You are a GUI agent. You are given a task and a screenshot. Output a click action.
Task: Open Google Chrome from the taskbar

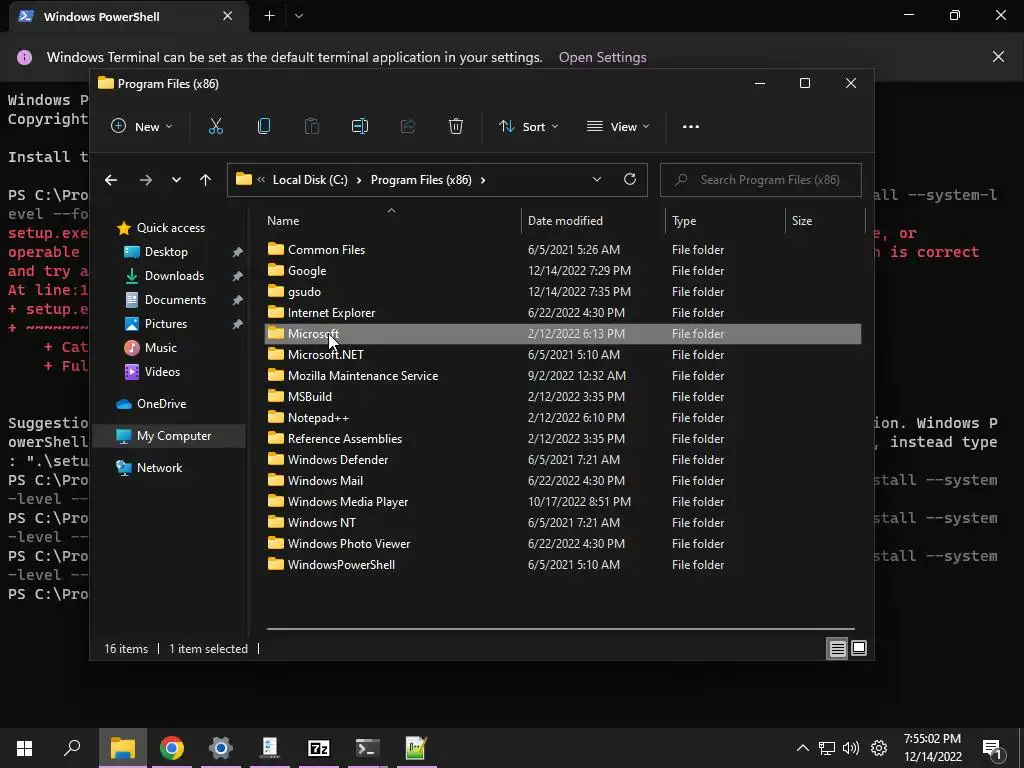click(172, 748)
